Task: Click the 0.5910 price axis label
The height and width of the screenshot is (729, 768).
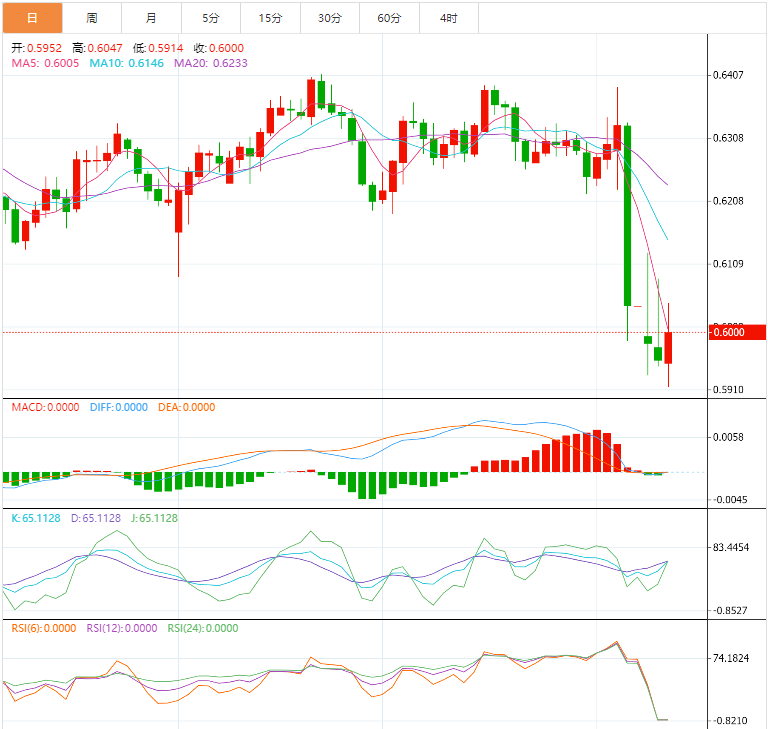Action: coord(728,389)
